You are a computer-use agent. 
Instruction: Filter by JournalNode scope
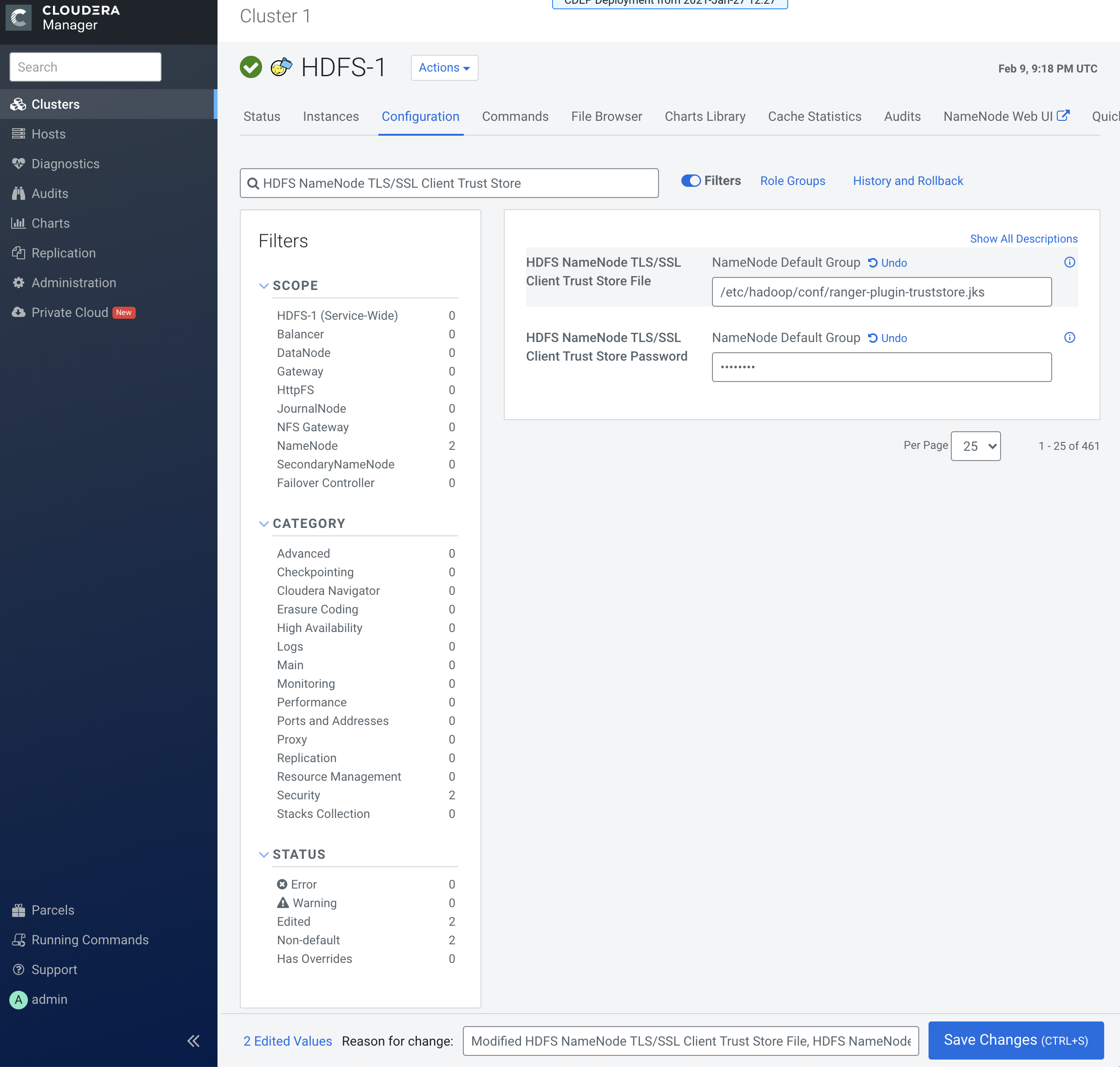(366, 409)
